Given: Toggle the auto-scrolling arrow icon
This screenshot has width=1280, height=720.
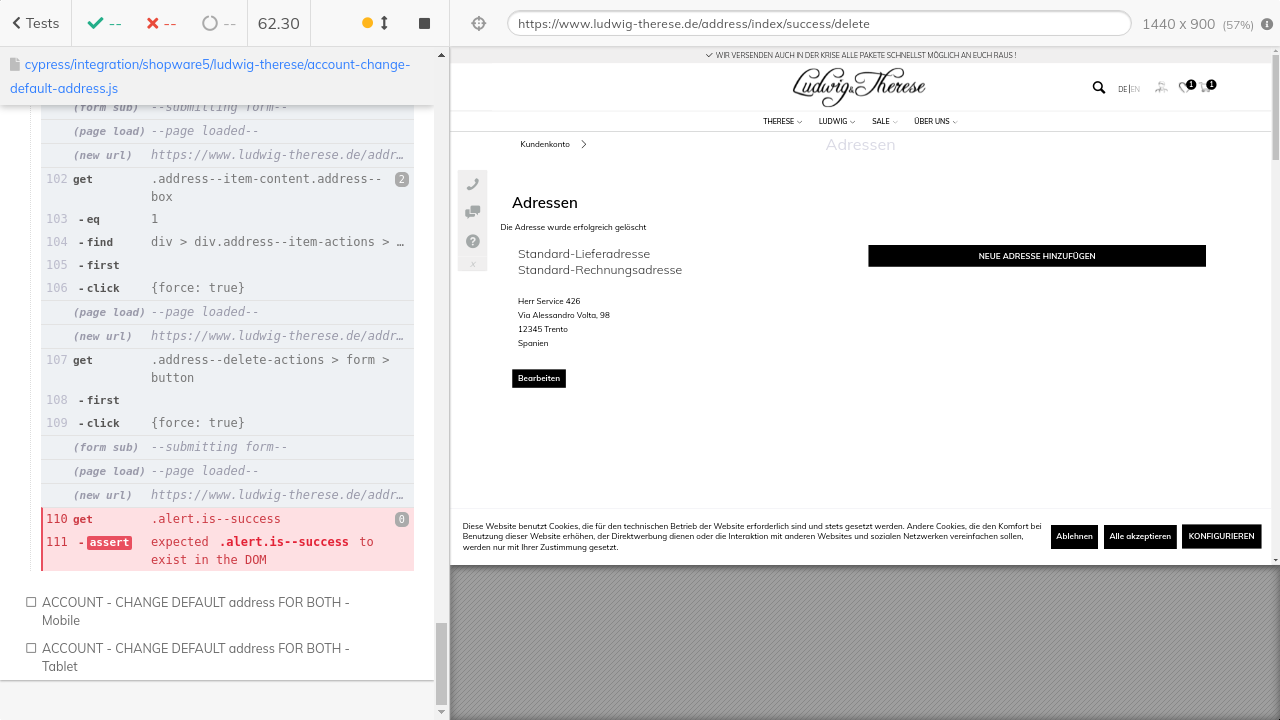Looking at the screenshot, I should pyautogui.click(x=384, y=23).
